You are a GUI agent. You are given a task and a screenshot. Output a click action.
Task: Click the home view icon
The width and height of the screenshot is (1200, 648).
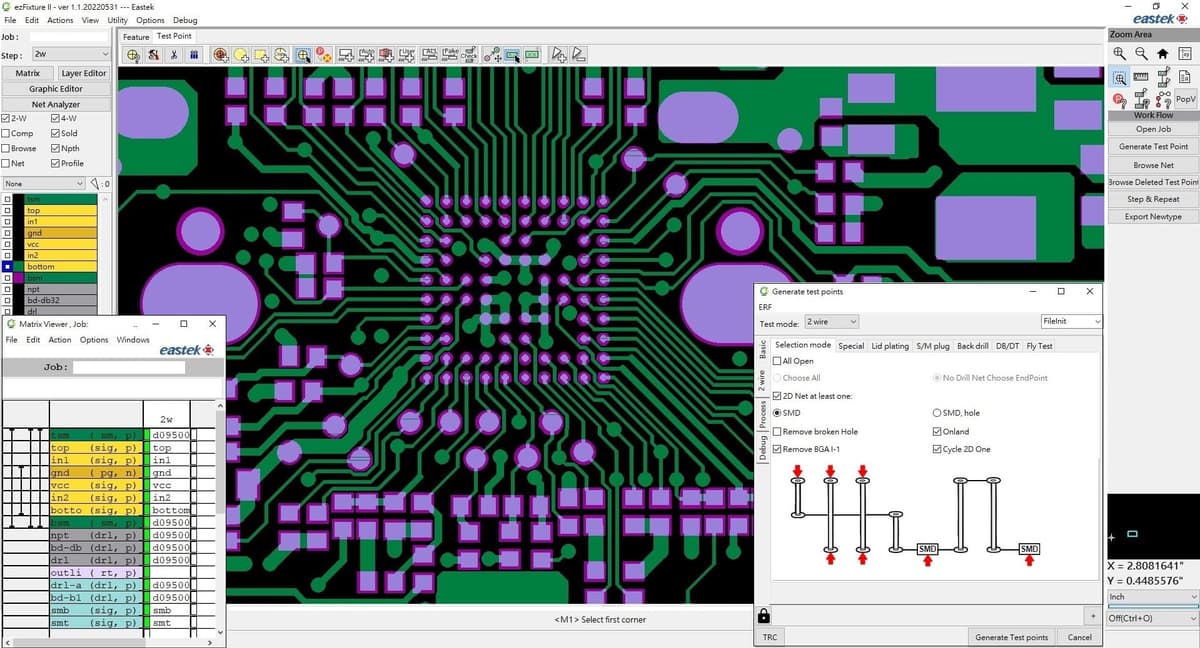pos(1162,54)
